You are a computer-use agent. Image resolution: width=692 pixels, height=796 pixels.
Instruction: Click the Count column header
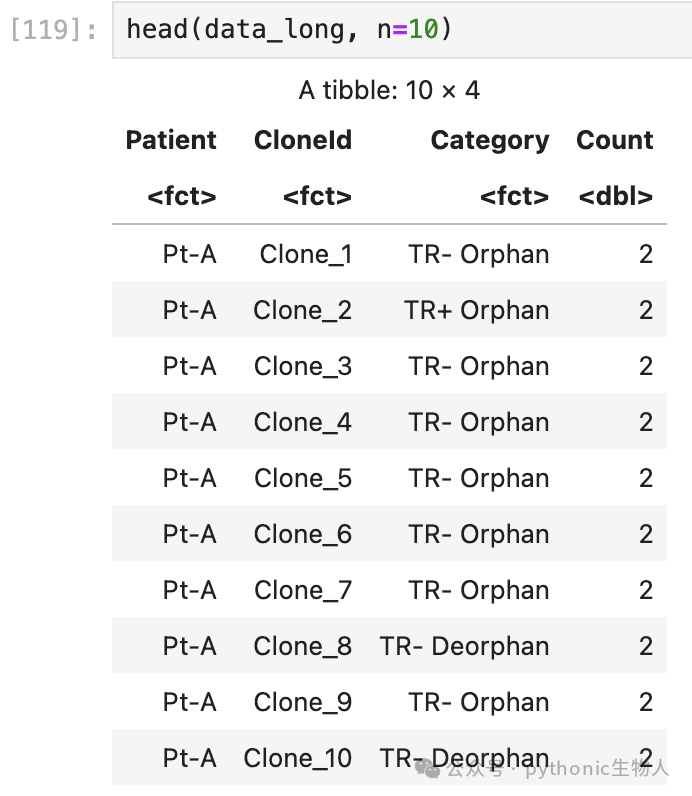pyautogui.click(x=614, y=140)
